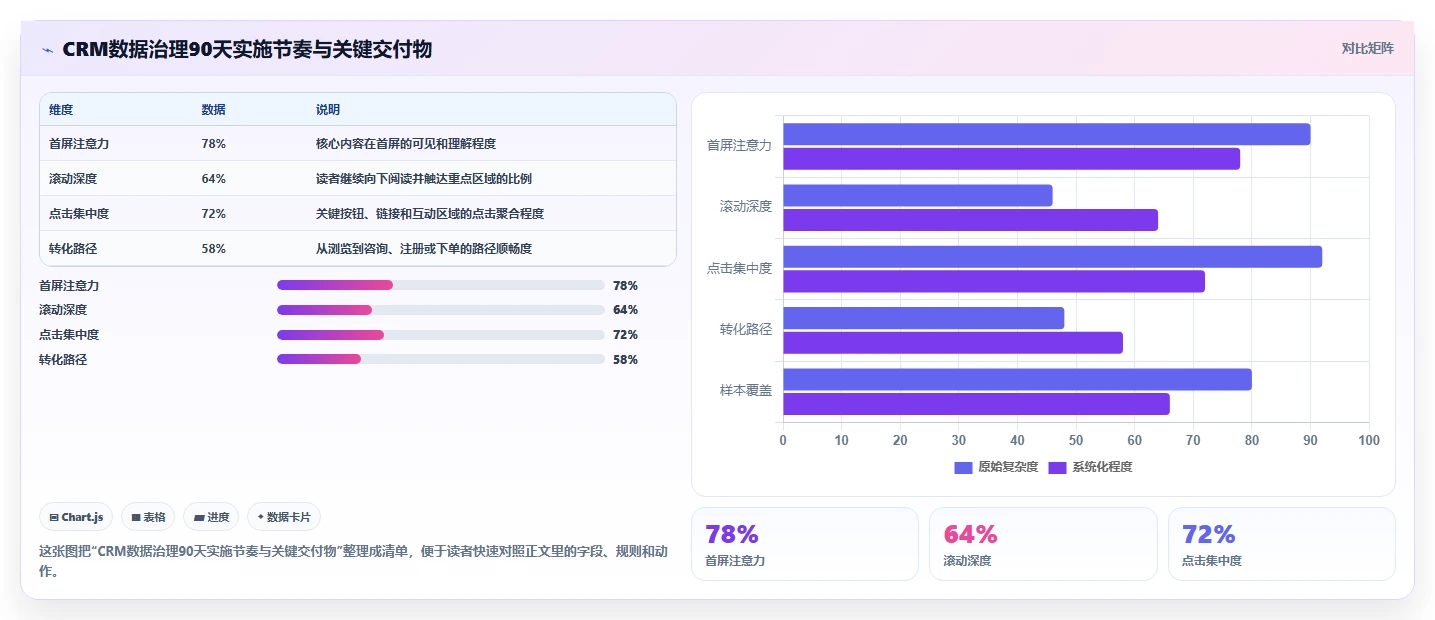Image resolution: width=1435 pixels, height=620 pixels.
Task: Click the 72% 点击集中度 stat card
Action: coord(1281,544)
